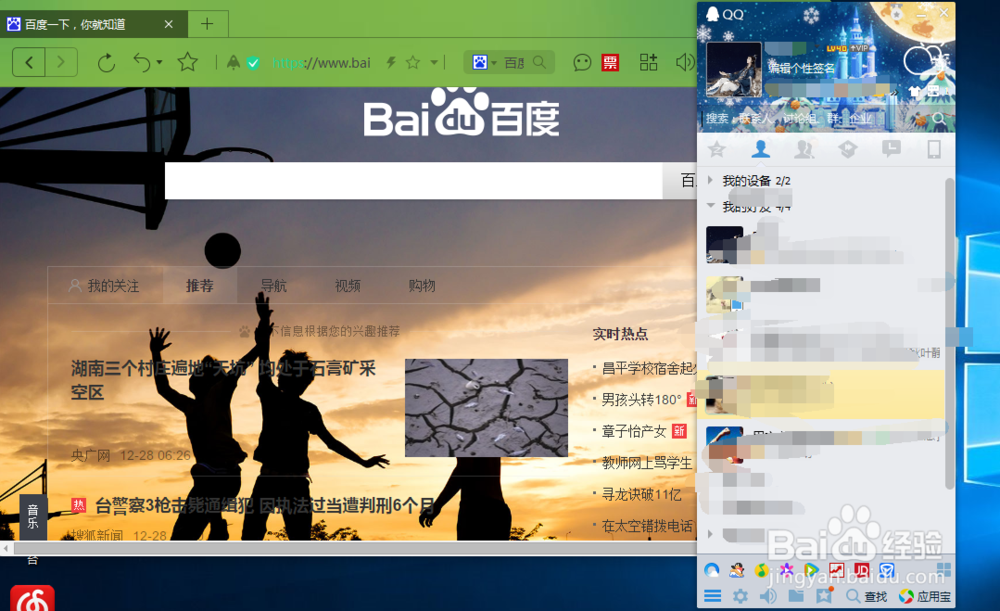Open hot topic 男孩头转180°

(x=642, y=400)
